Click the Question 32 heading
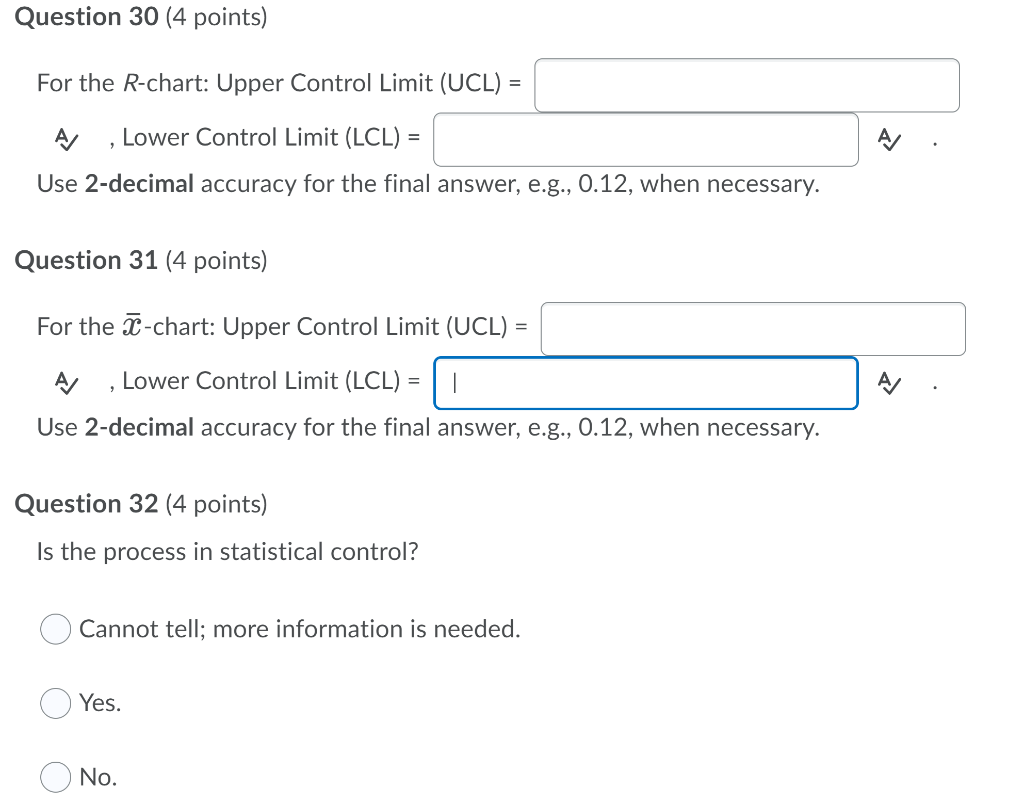Image resolution: width=1024 pixels, height=803 pixels. (87, 504)
